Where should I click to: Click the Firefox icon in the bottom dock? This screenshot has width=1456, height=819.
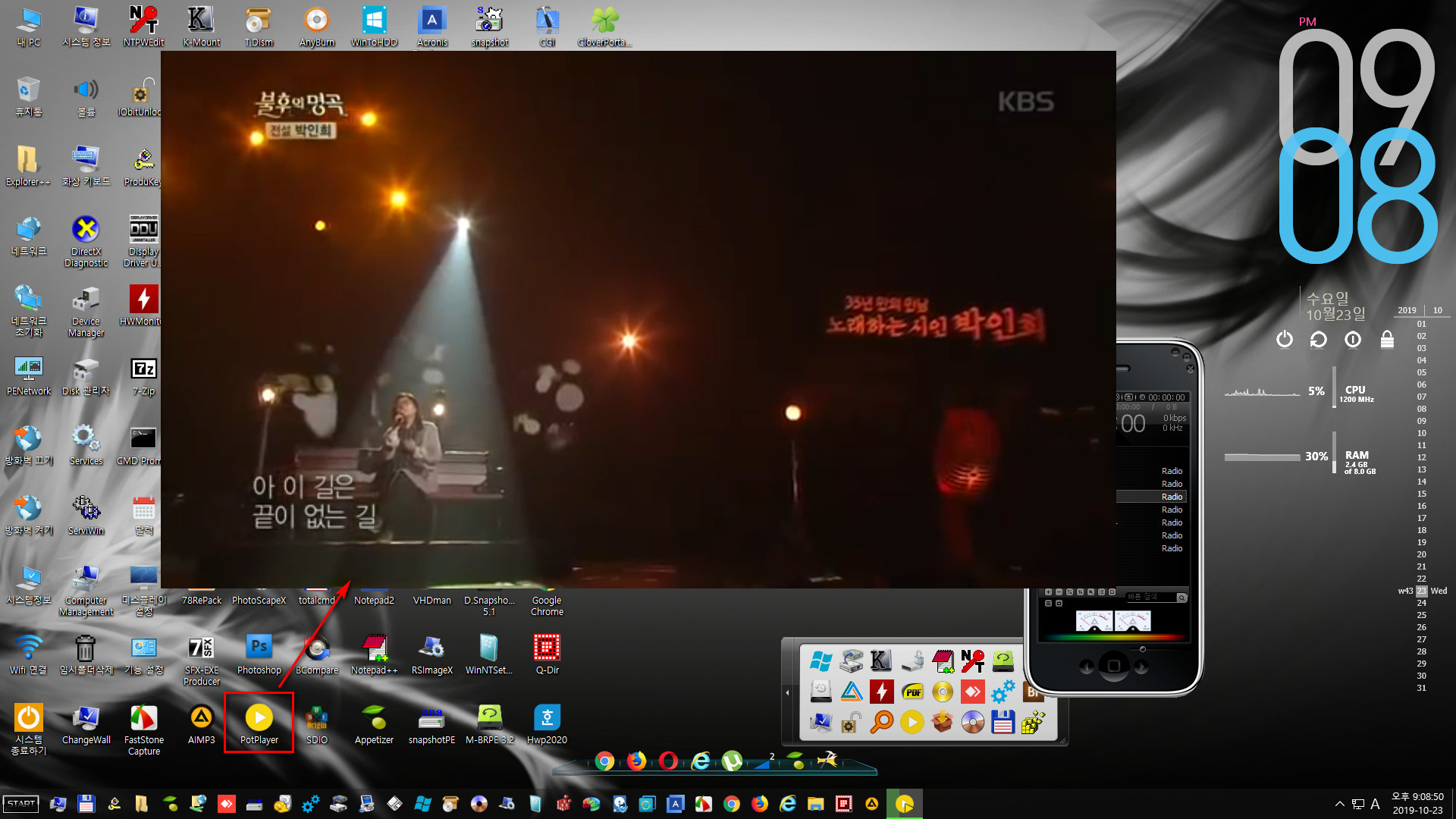click(x=636, y=761)
